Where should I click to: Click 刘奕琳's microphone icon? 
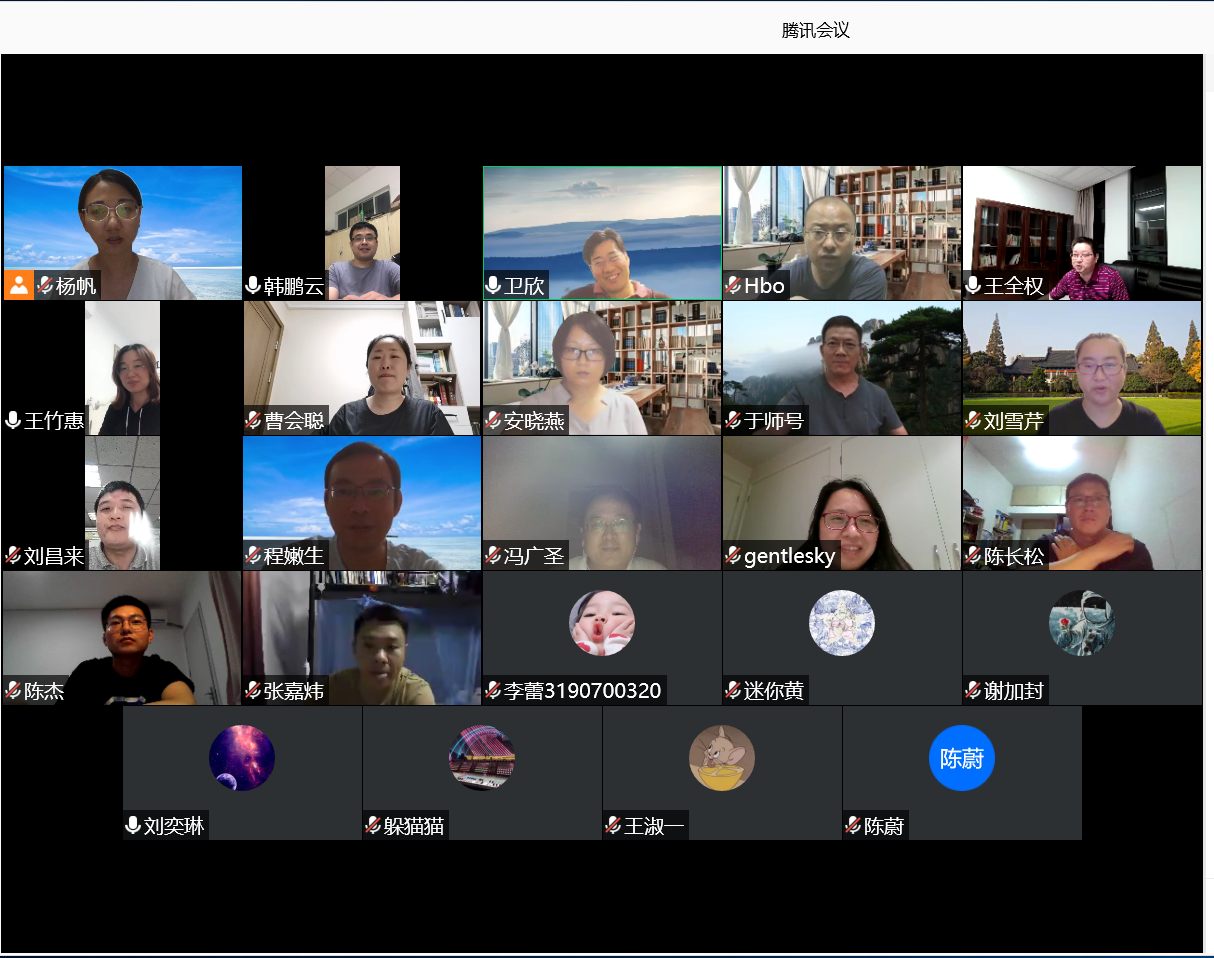133,826
